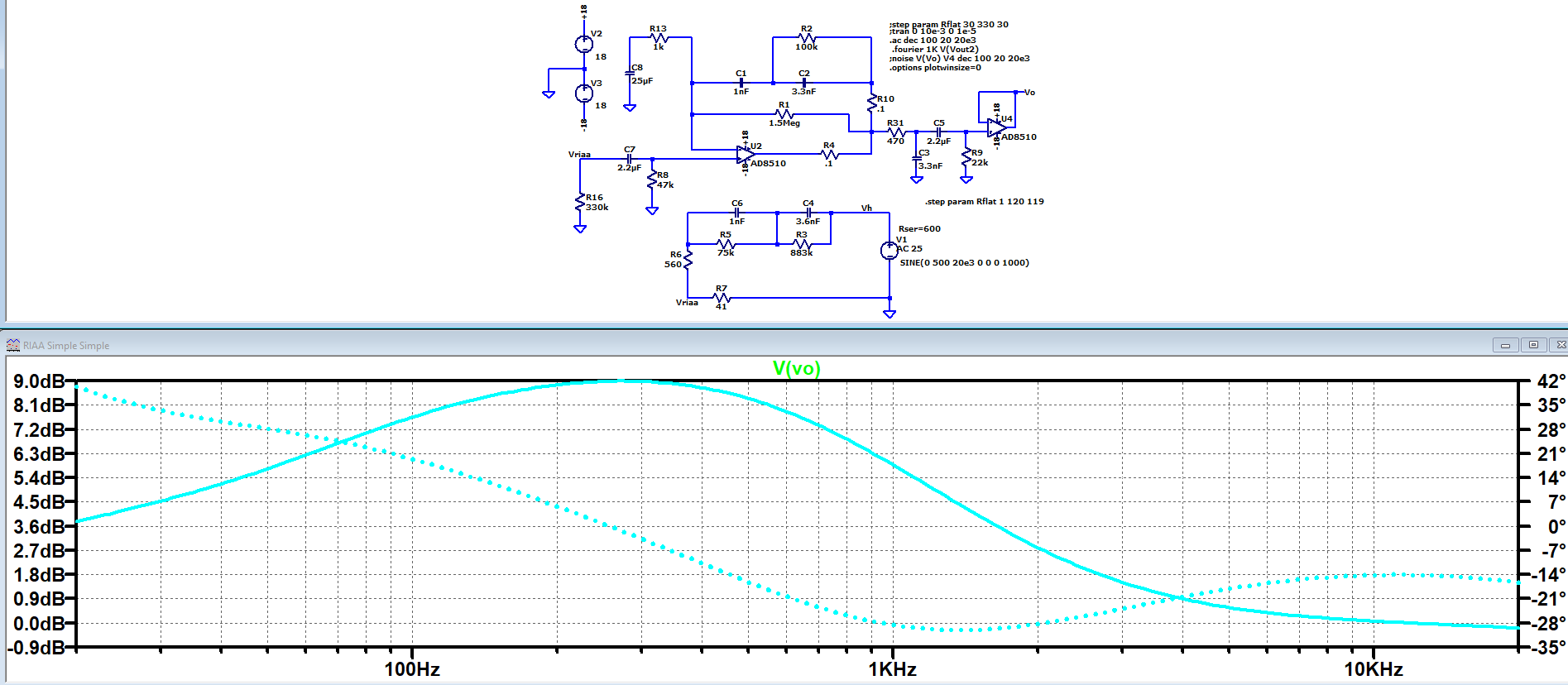This screenshot has height=685, width=1568.
Task: Select capacitor C8 (25µF)
Action: point(631,74)
